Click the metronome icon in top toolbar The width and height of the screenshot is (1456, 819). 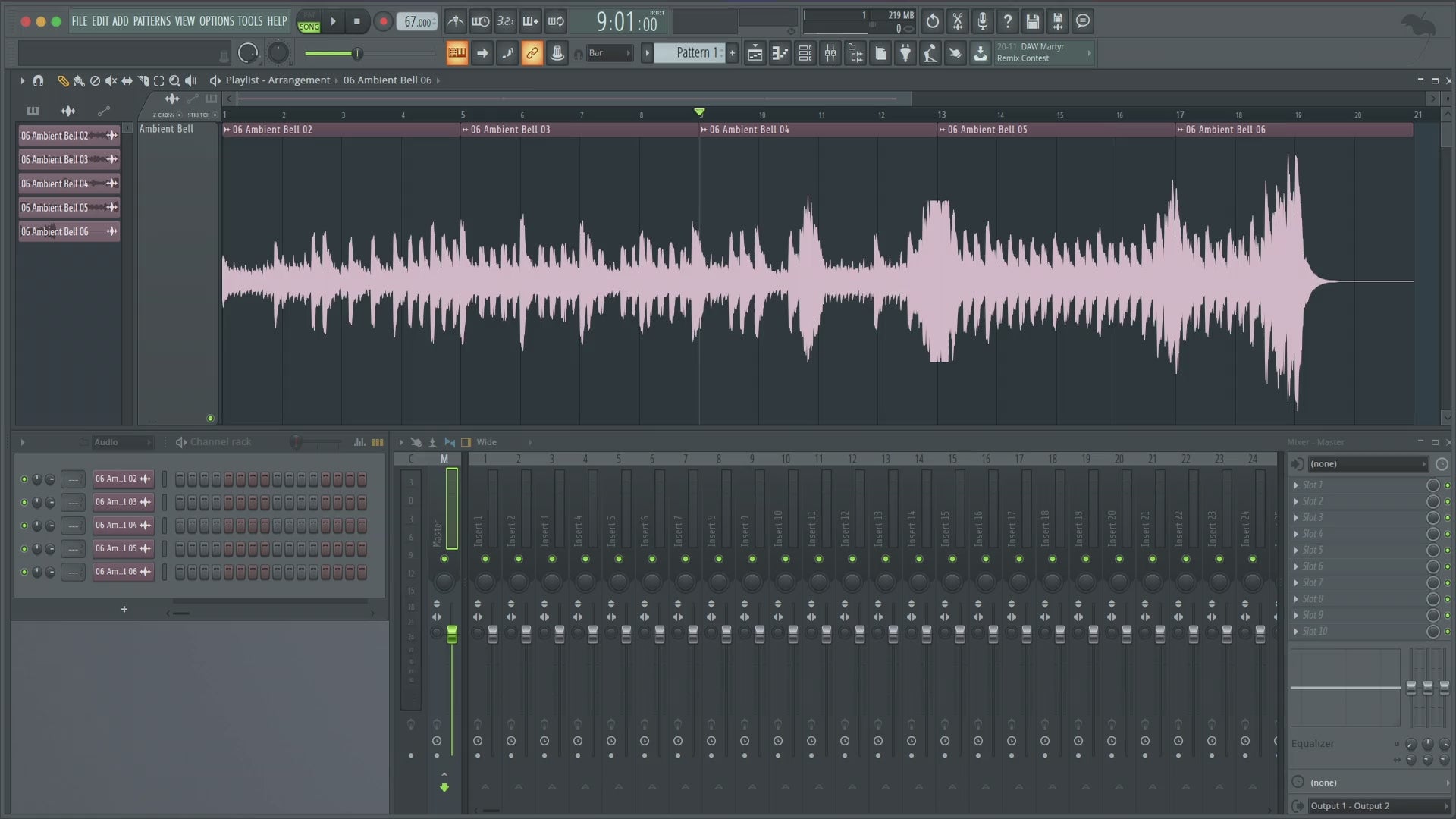click(x=455, y=21)
